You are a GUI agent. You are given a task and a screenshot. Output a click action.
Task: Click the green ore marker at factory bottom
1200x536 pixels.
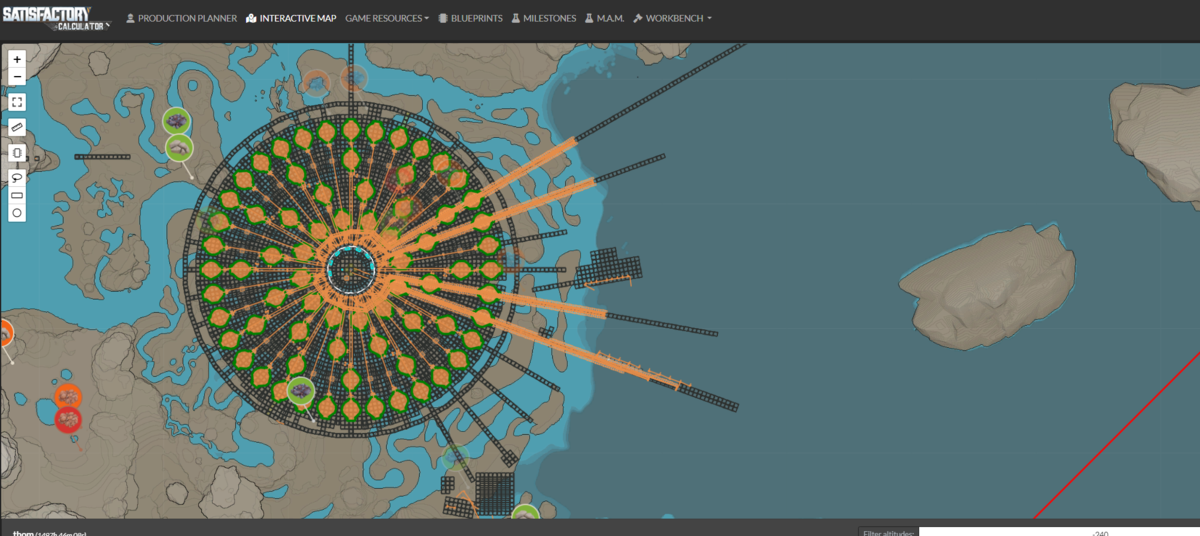pyautogui.click(x=301, y=391)
